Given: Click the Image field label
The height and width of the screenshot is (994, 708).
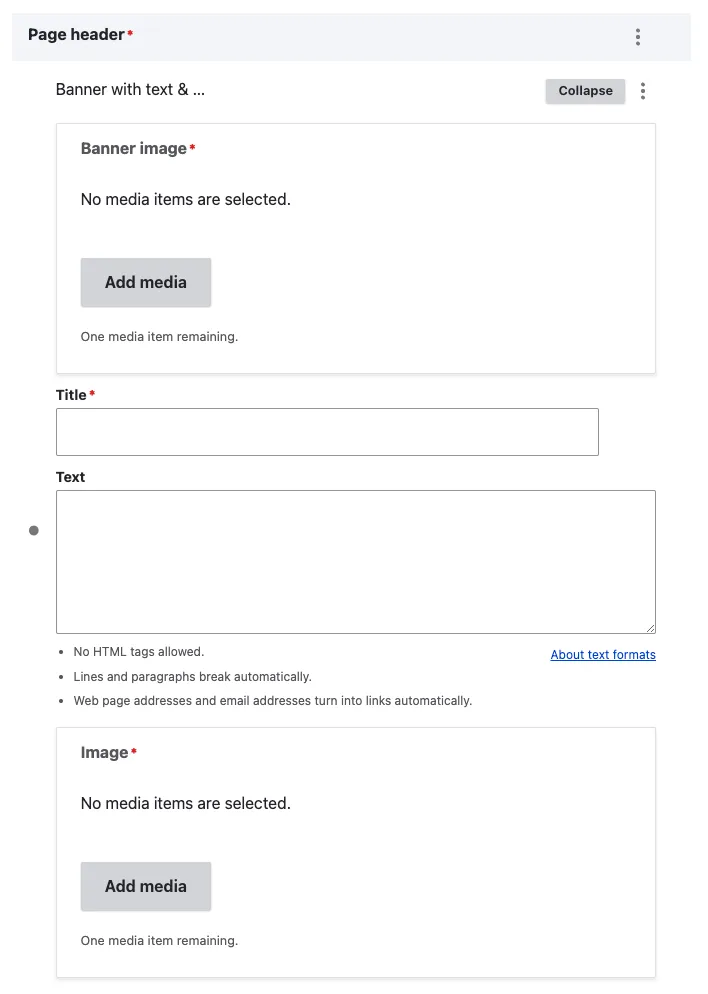Looking at the screenshot, I should (104, 753).
